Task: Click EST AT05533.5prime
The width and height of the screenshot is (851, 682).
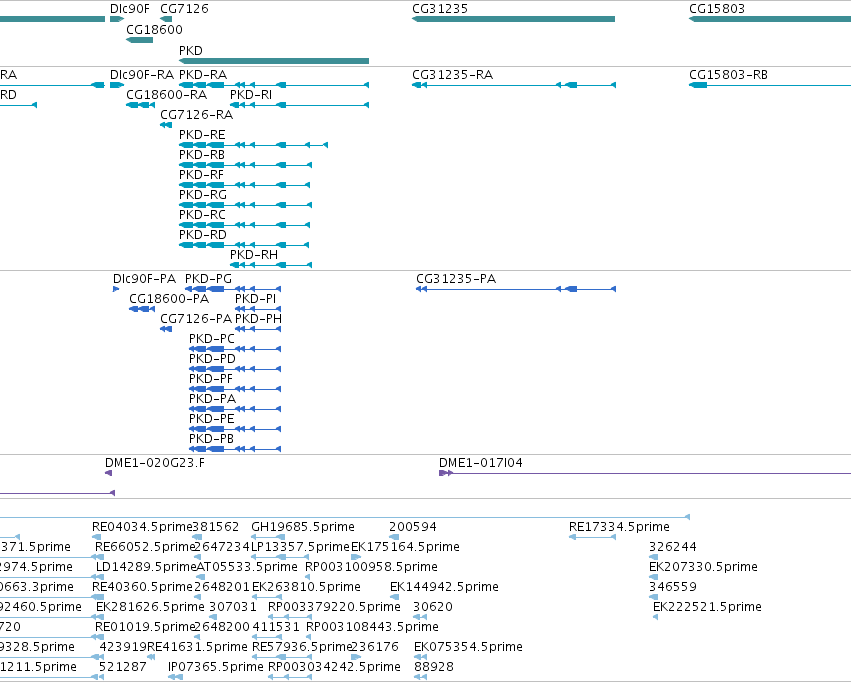Action: [247, 567]
